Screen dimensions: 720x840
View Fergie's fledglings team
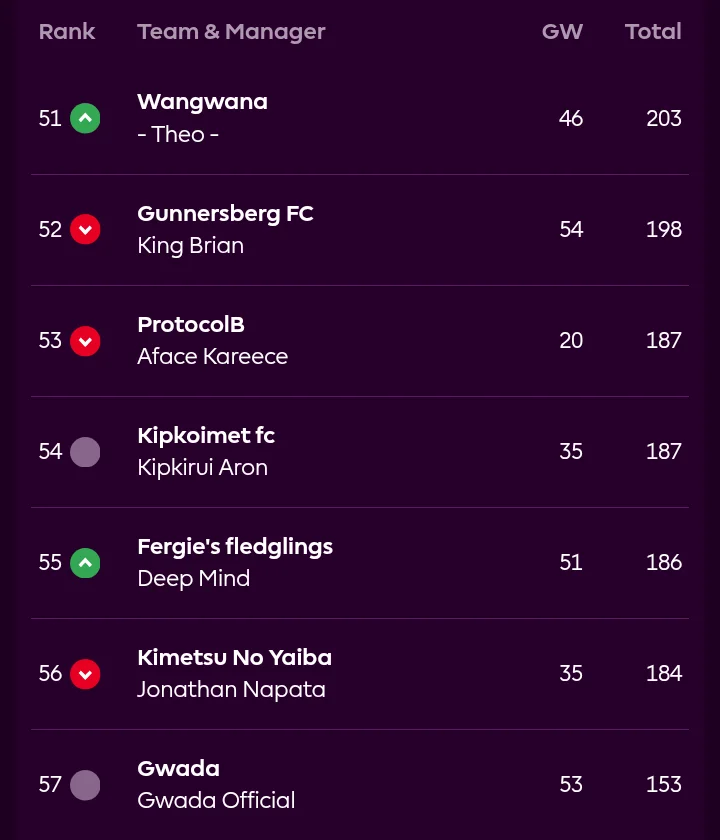click(x=235, y=547)
